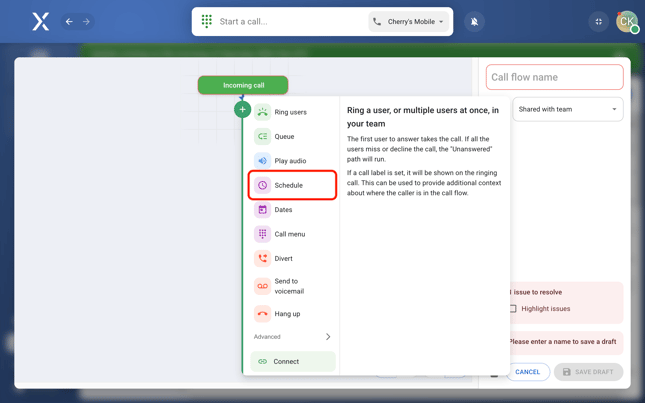The height and width of the screenshot is (403, 645).
Task: Open the Shared with team dropdown
Action: 568,109
